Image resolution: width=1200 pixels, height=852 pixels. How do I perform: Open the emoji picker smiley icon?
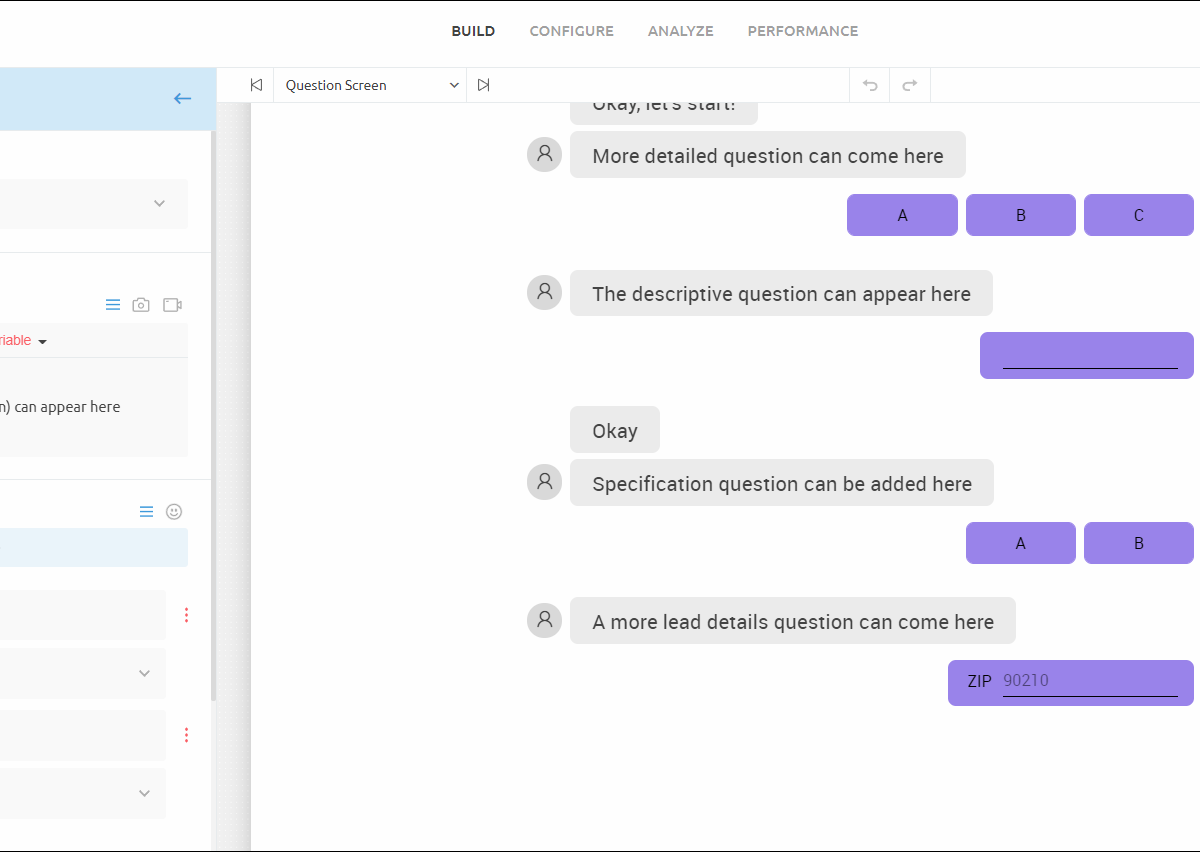[174, 512]
